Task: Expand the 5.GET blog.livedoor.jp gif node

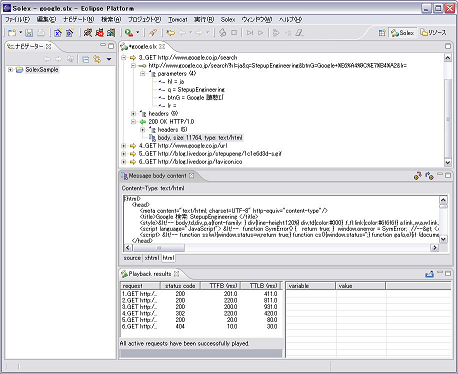Action: click(x=124, y=154)
